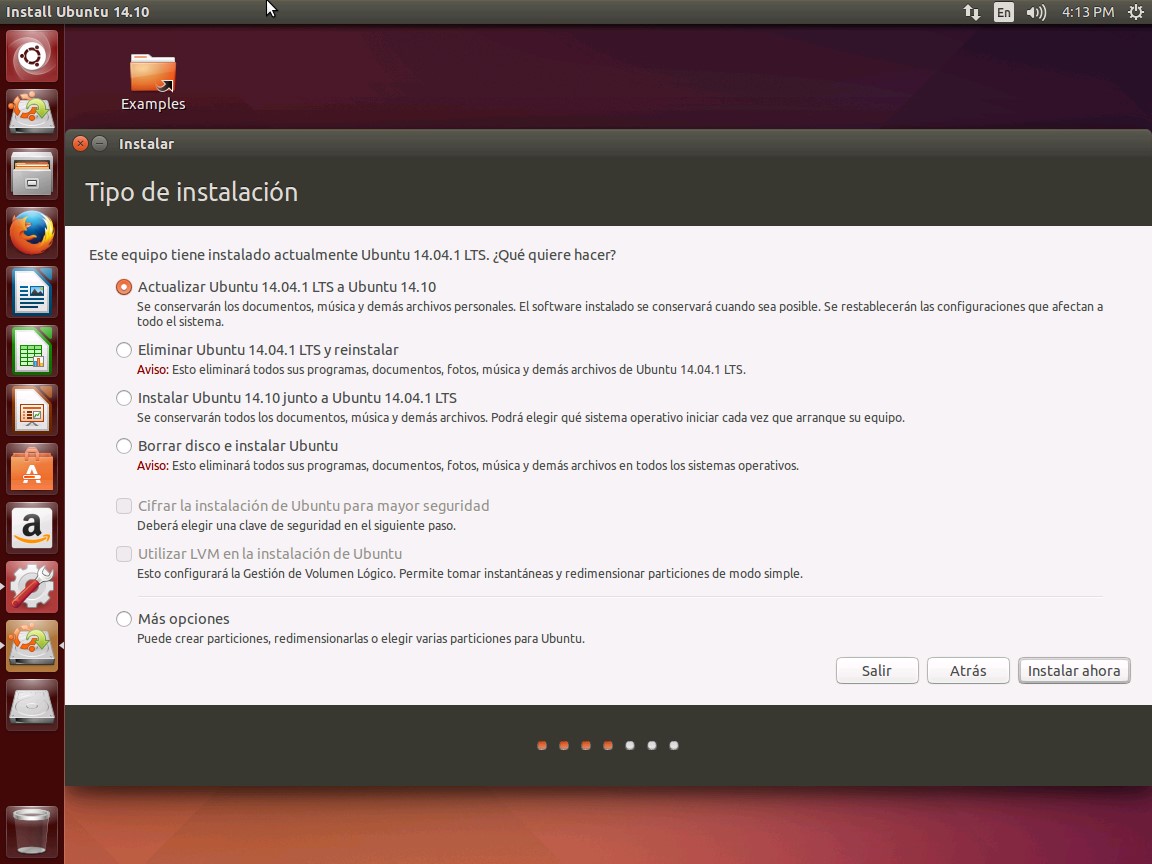Click the Instalar window title text

click(146, 144)
